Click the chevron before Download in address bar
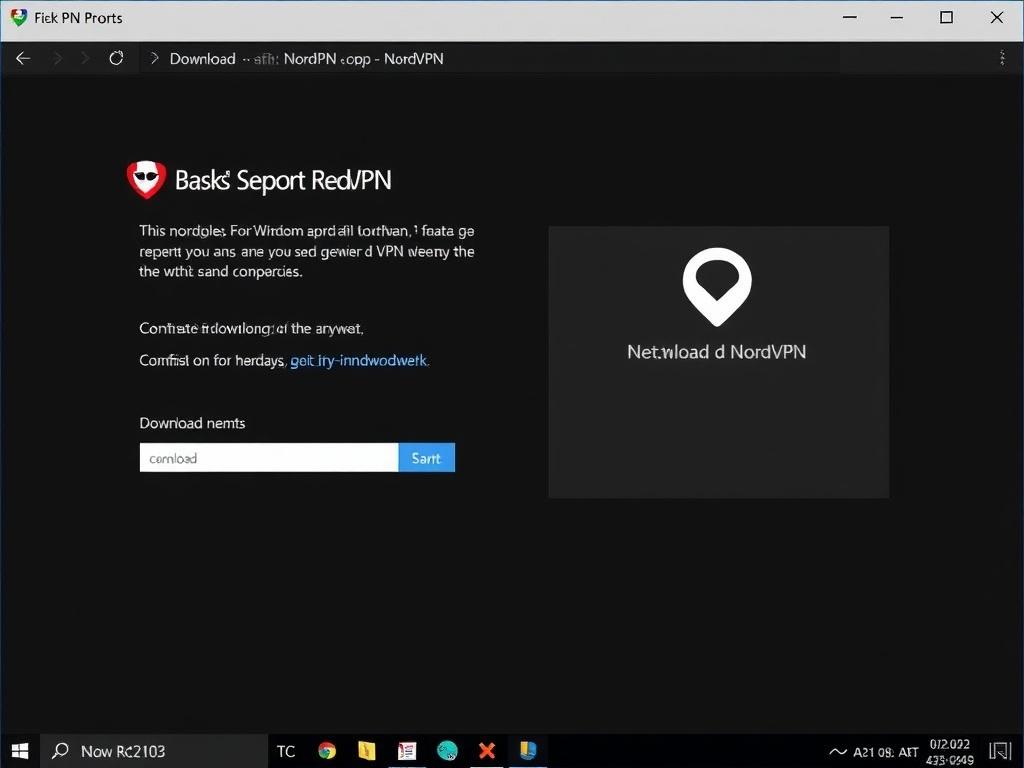The height and width of the screenshot is (768, 1024). point(154,58)
